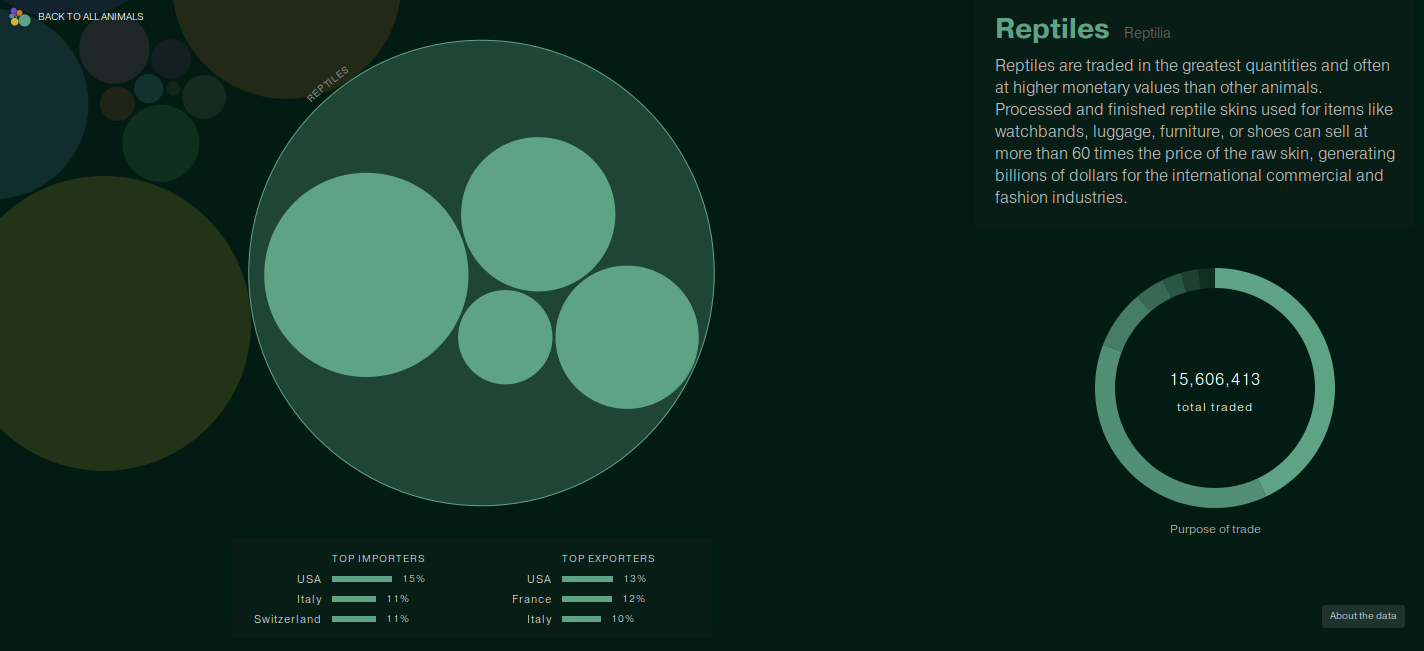
Task: Click the '15%' value for USA imports
Action: click(414, 579)
